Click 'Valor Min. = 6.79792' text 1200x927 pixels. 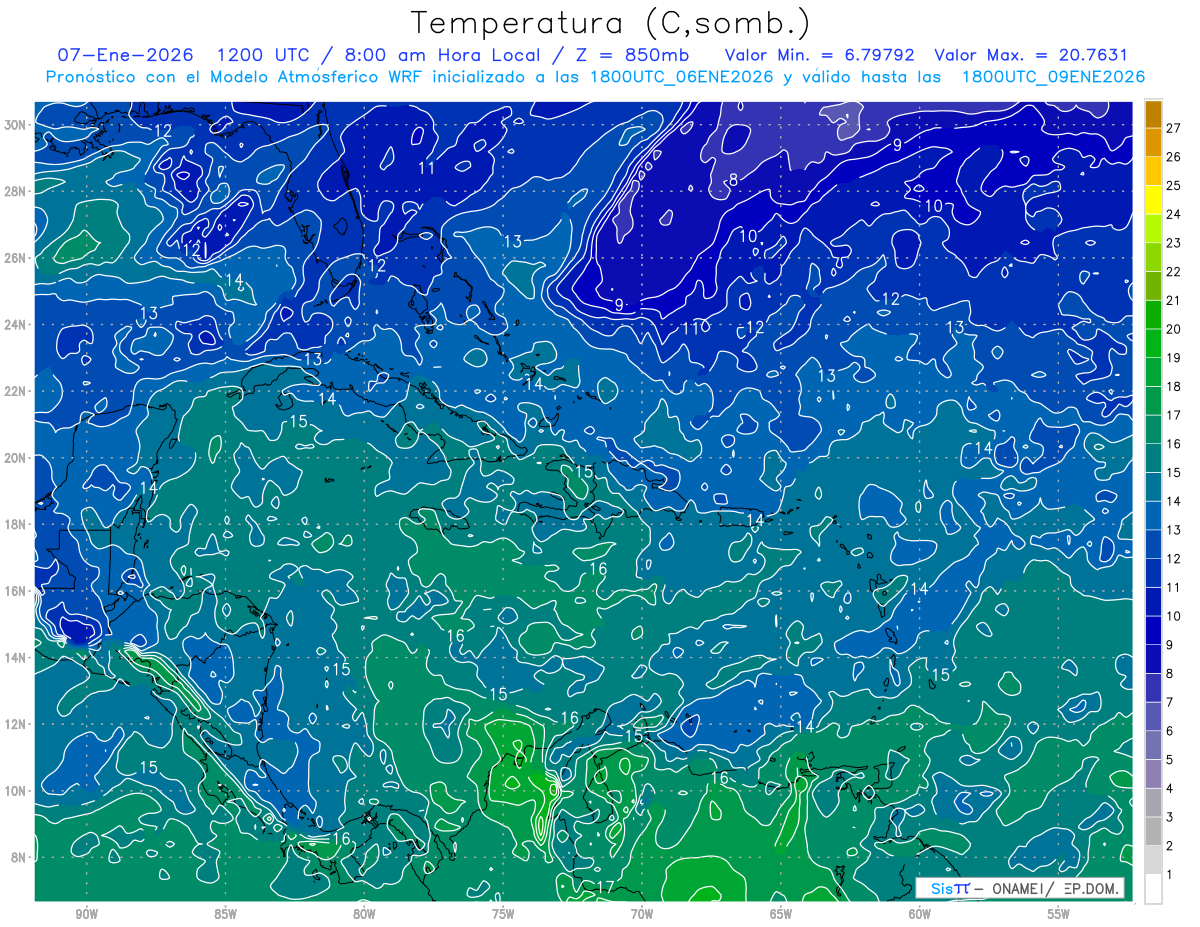819,55
